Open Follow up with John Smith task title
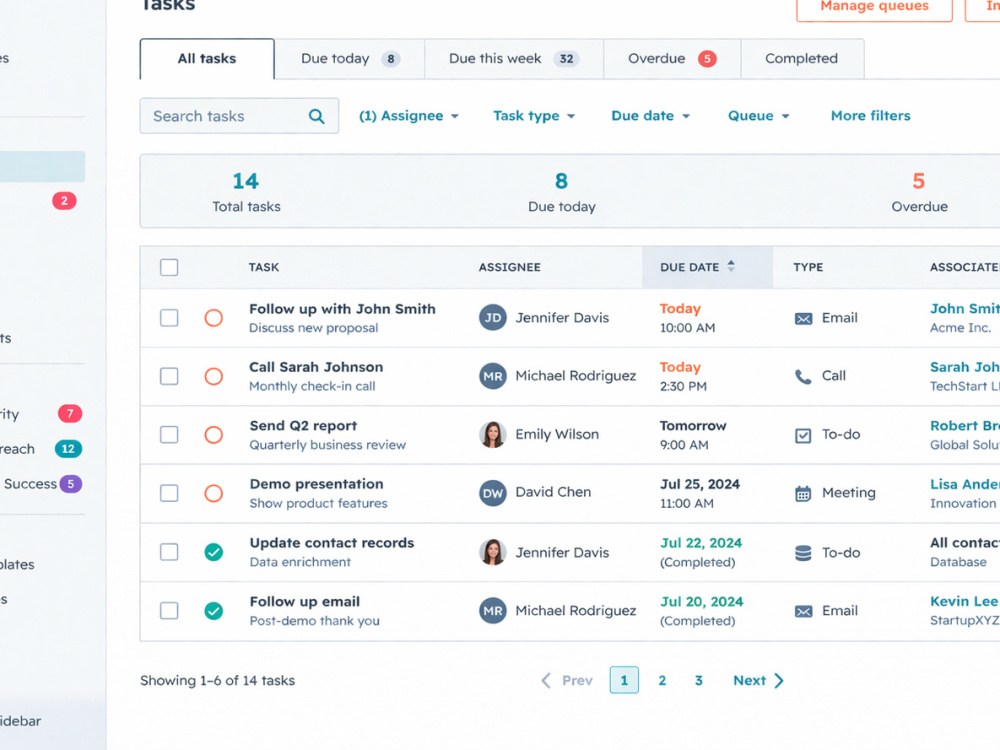 pyautogui.click(x=342, y=309)
